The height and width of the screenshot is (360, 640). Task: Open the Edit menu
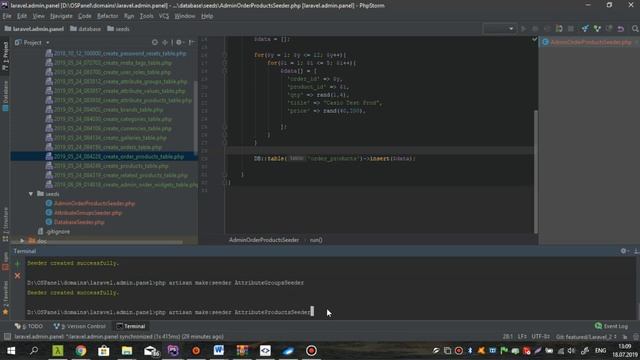[22, 16]
